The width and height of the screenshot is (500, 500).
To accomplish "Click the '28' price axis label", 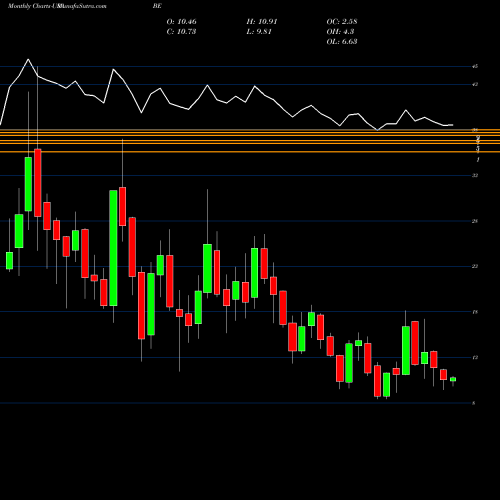I will click(475, 221).
